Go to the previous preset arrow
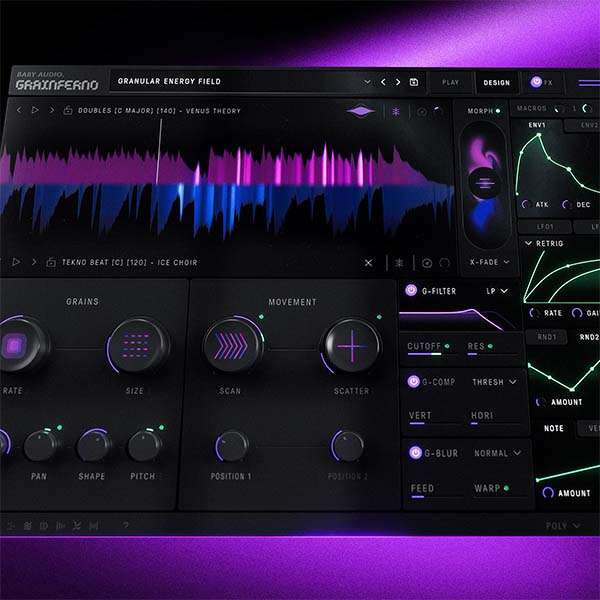Screen dimensions: 600x600 [383, 82]
